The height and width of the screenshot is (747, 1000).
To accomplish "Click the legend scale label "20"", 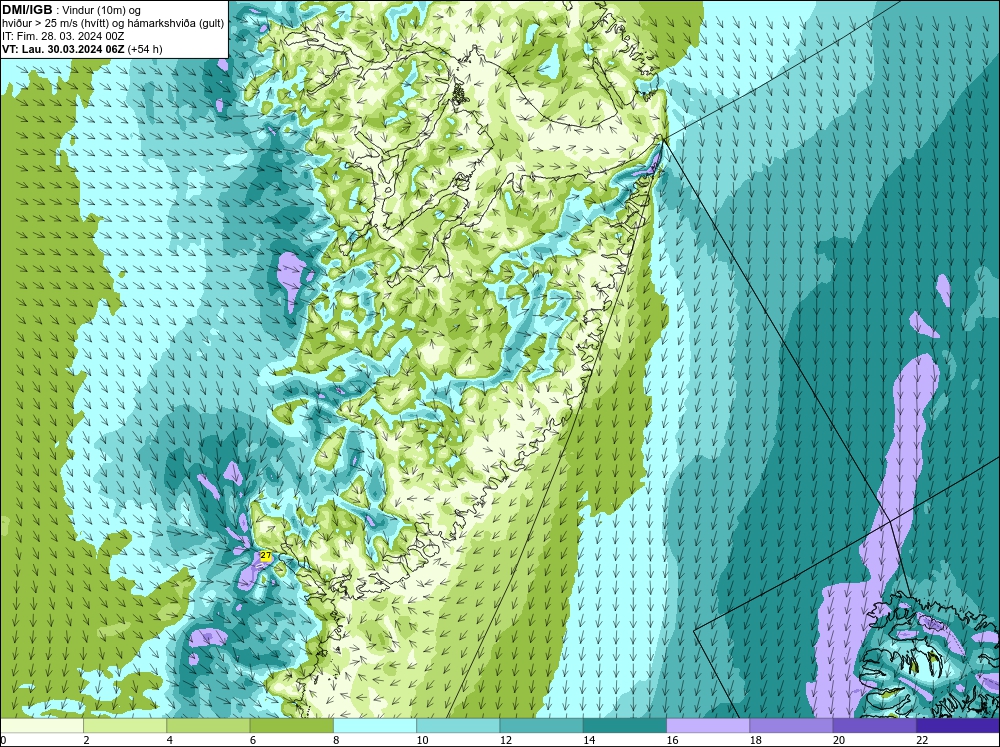I will (839, 740).
